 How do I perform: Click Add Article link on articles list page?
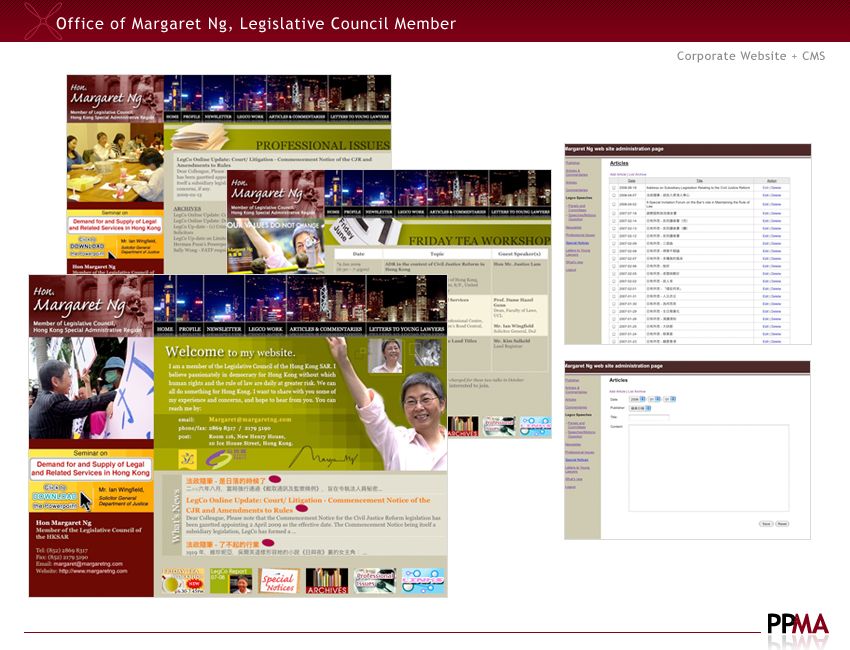(x=618, y=174)
